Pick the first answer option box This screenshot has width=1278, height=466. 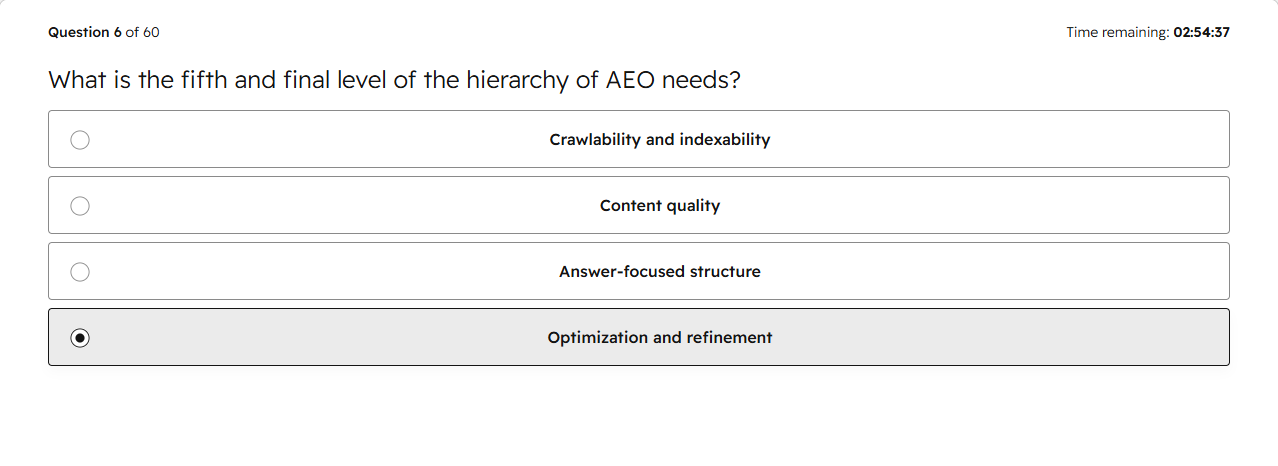(639, 139)
